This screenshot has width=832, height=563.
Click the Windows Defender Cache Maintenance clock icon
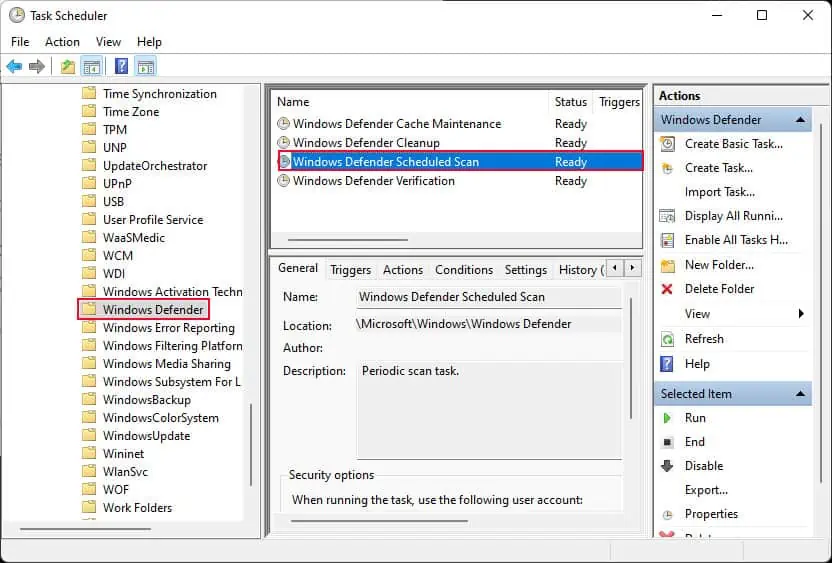(284, 124)
